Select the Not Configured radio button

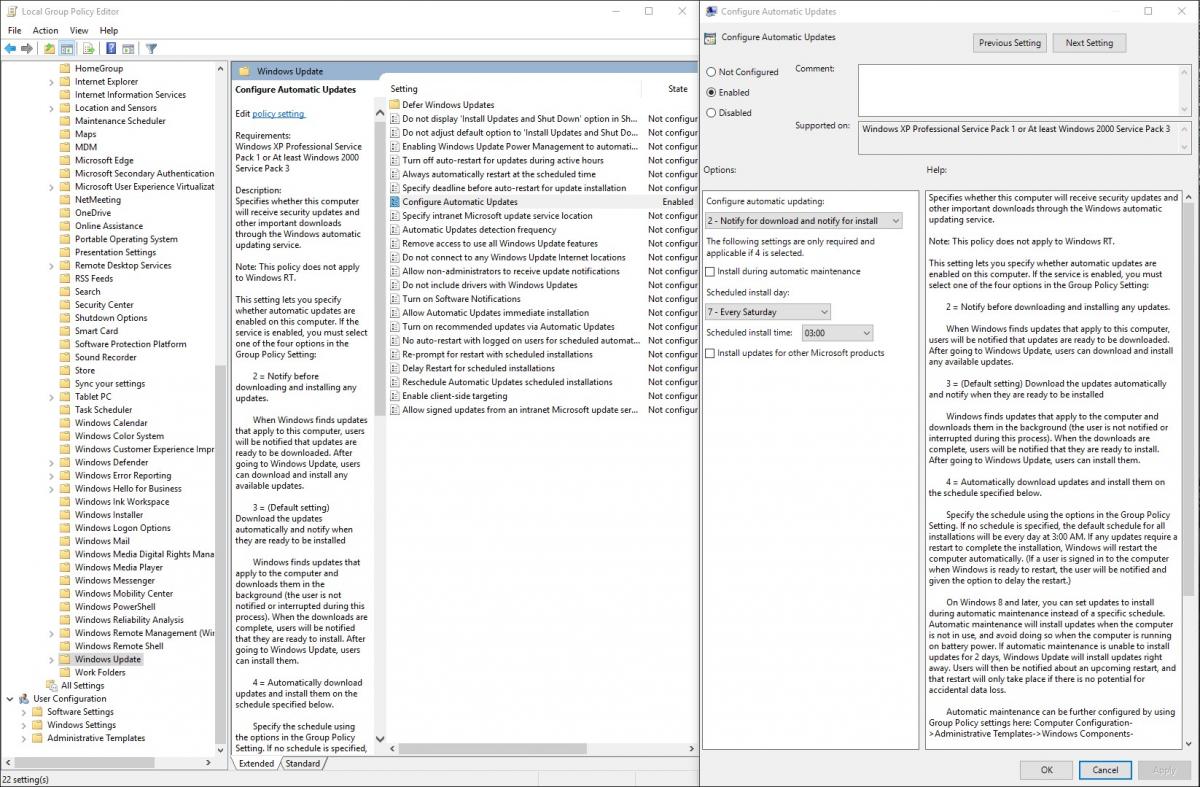tap(711, 72)
